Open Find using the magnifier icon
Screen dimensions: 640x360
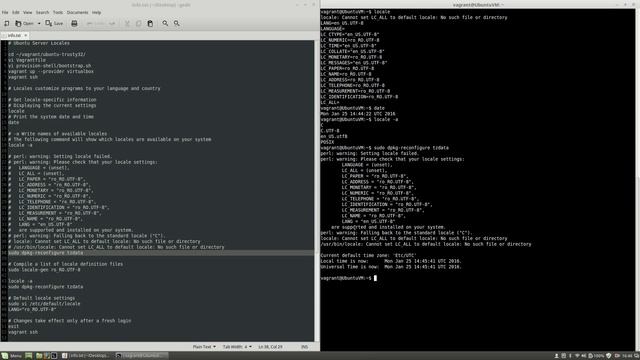click(x=165, y=23)
